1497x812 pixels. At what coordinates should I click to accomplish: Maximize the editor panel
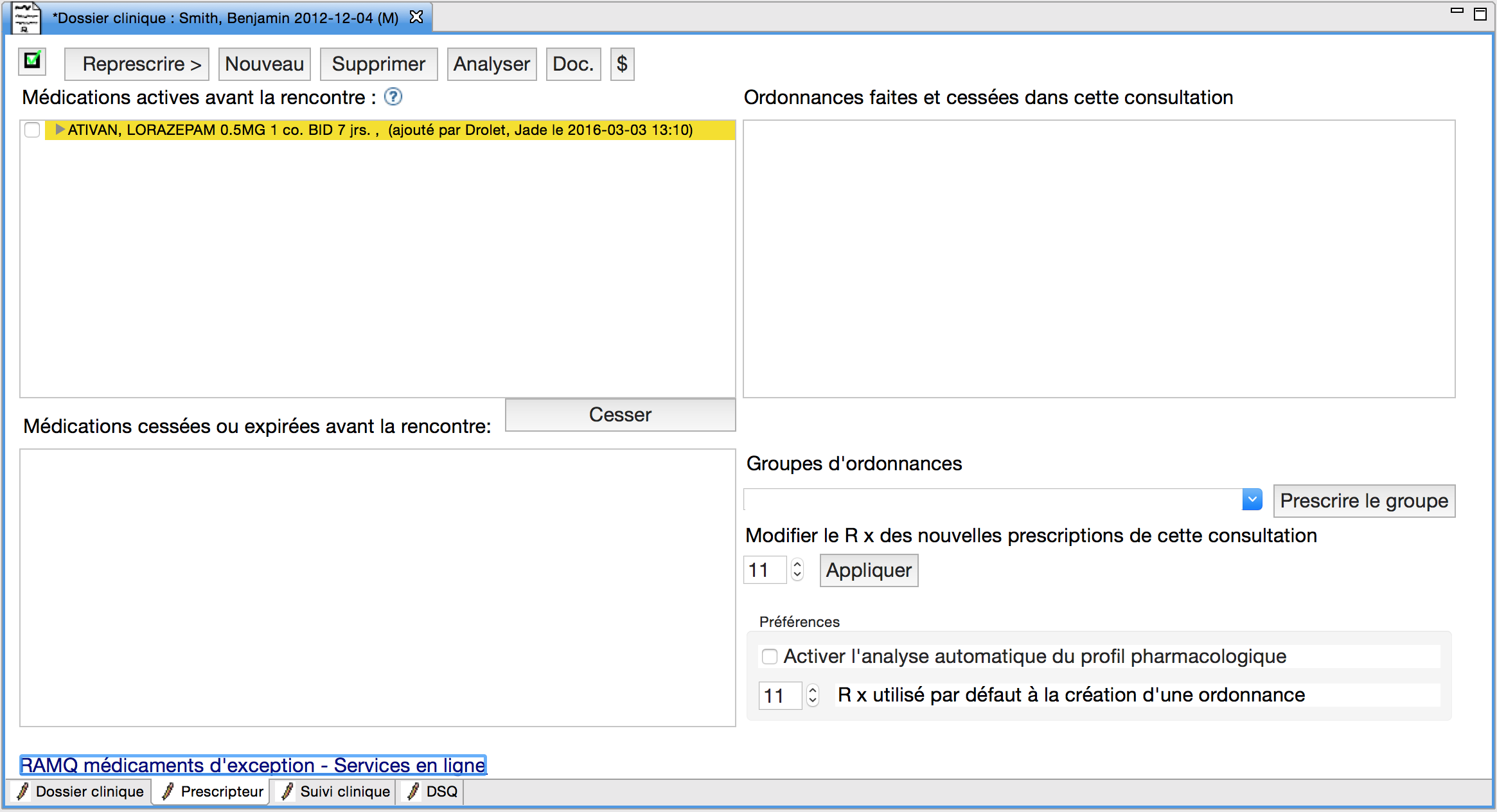click(1480, 13)
